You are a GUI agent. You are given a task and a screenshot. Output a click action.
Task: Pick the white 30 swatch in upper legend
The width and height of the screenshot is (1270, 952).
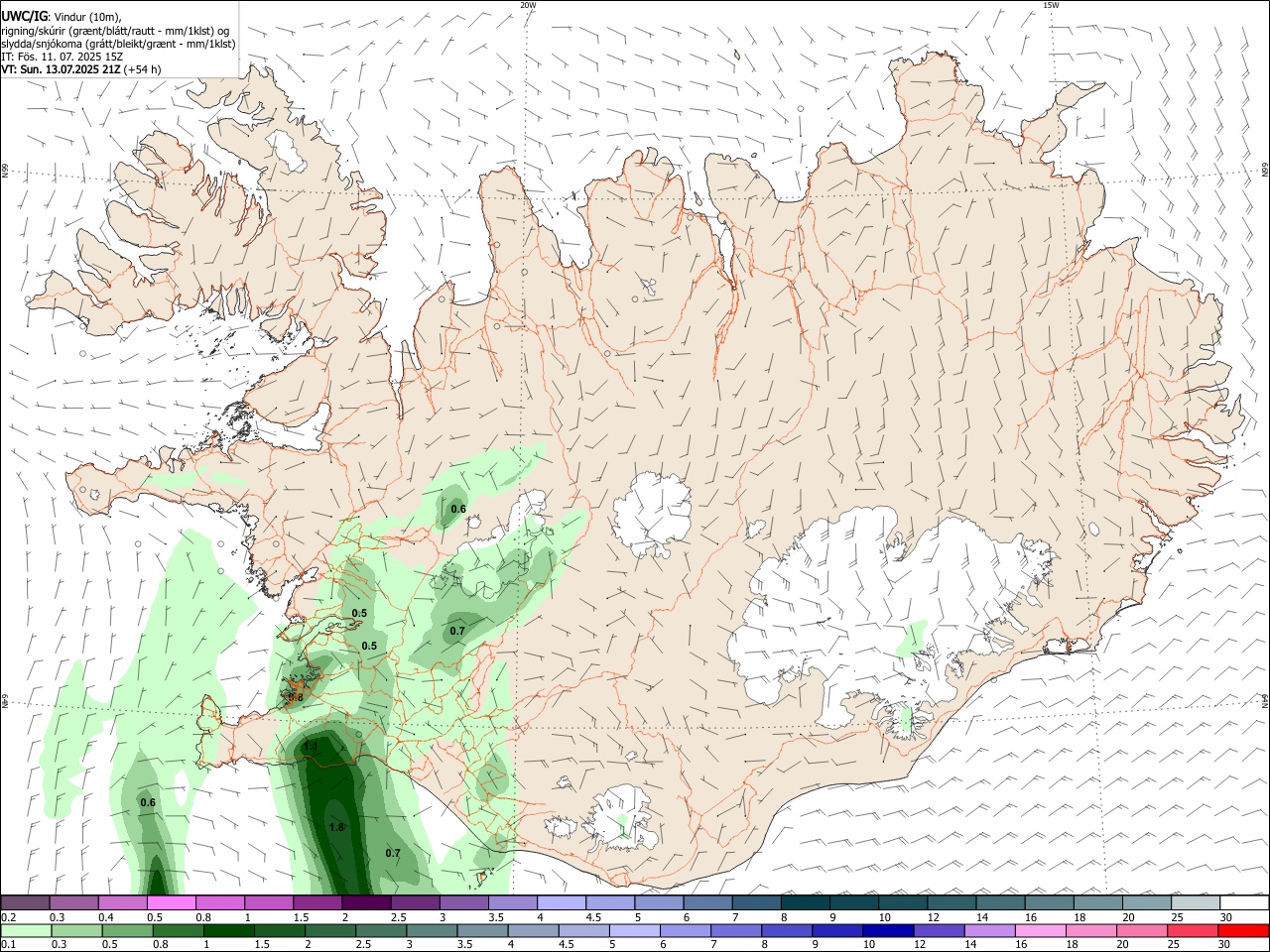pyautogui.click(x=1244, y=902)
